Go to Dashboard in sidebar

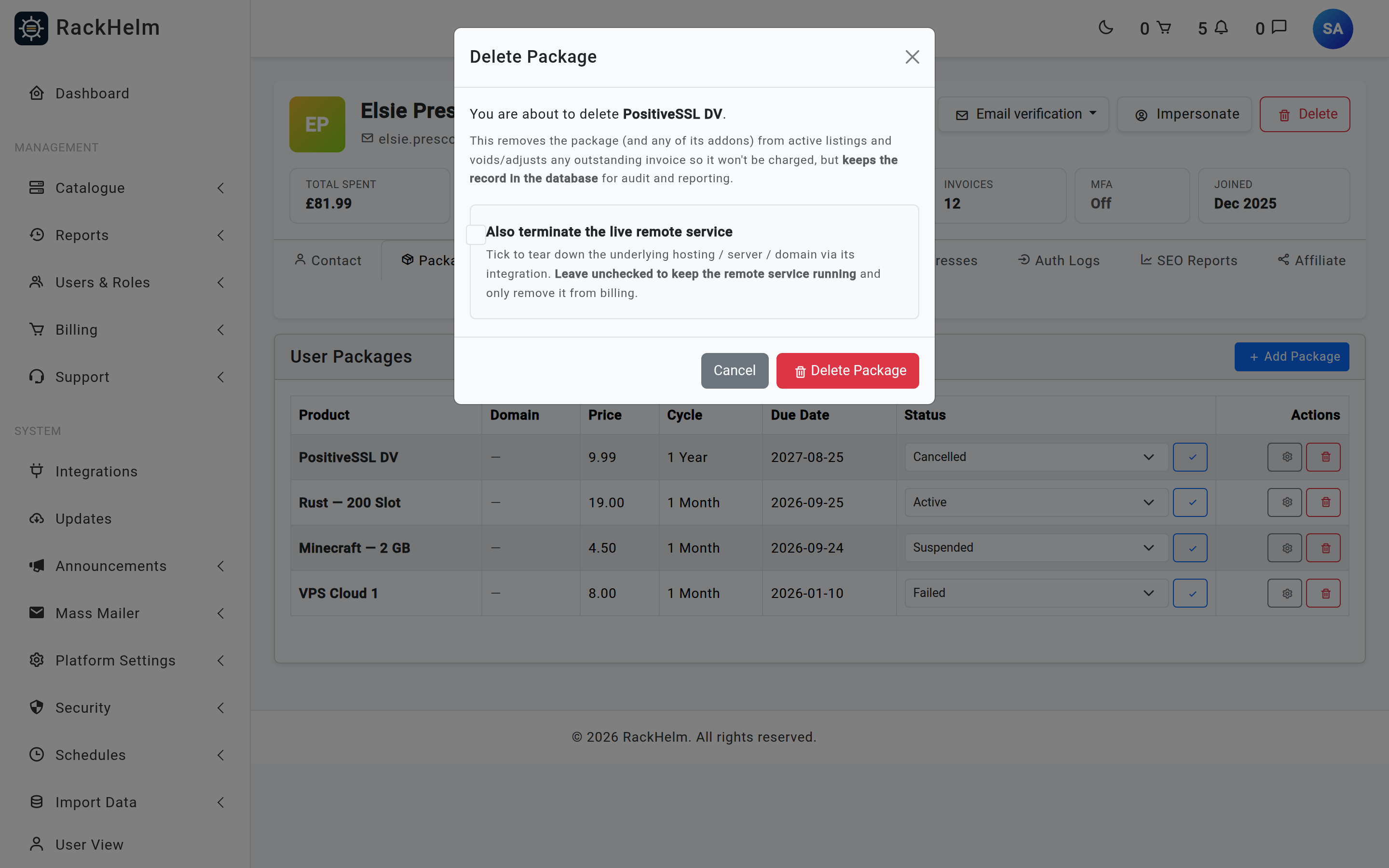pyautogui.click(x=125, y=93)
